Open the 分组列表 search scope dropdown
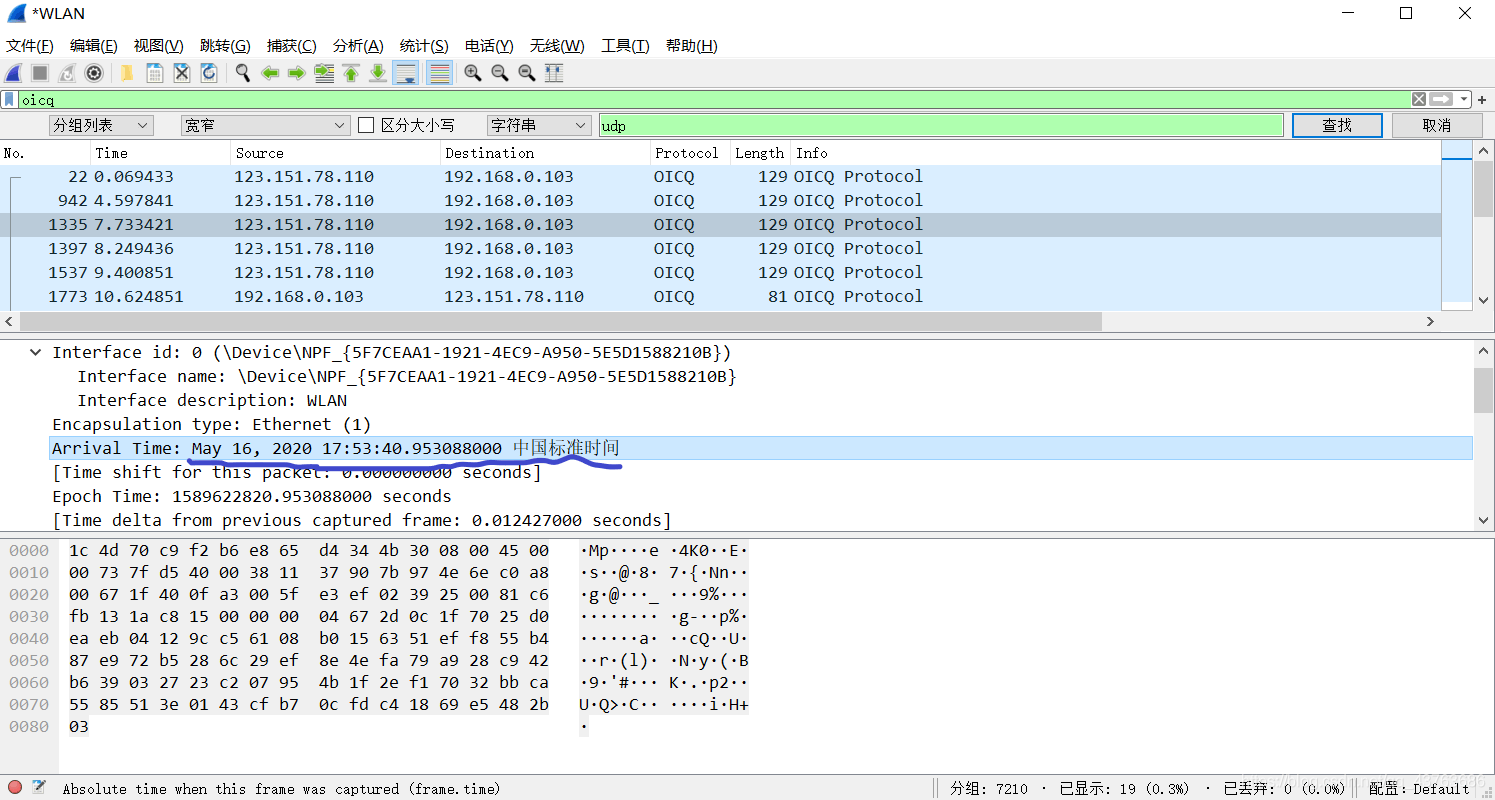1495x800 pixels. coord(101,125)
